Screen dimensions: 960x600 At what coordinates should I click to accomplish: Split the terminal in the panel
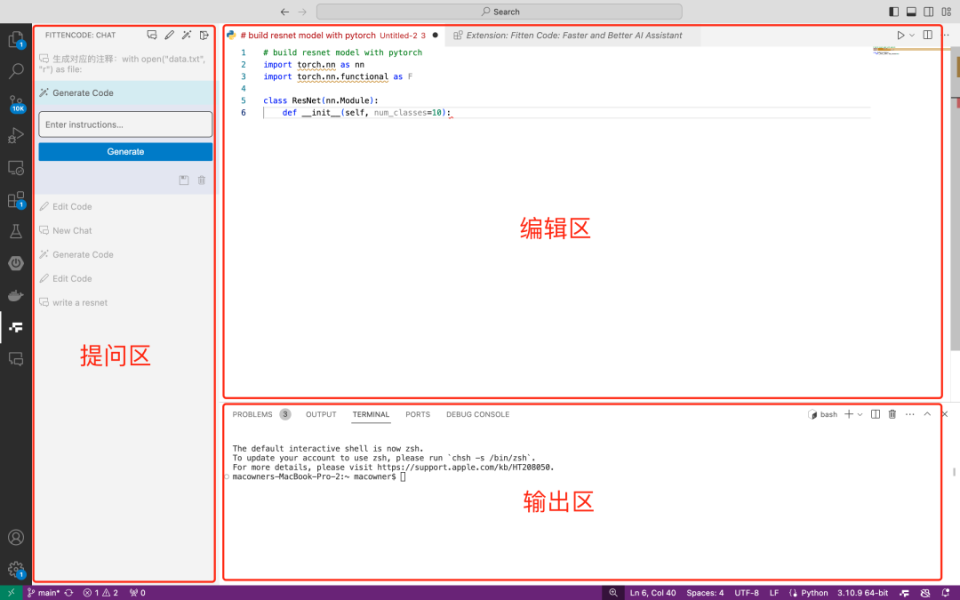(x=876, y=414)
